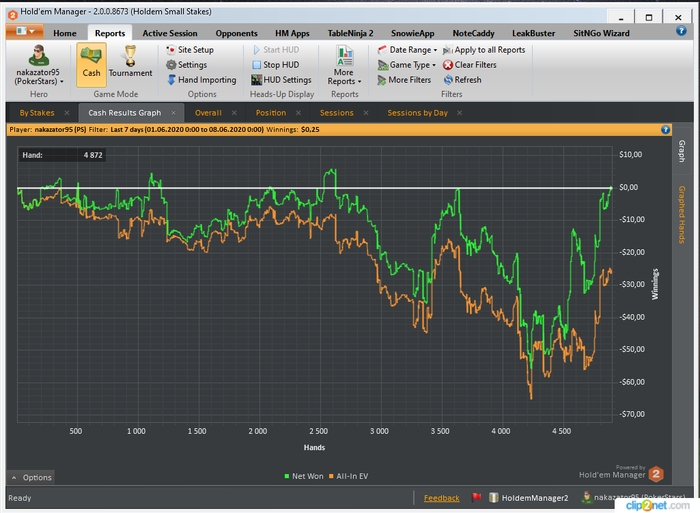Image resolution: width=700 pixels, height=513 pixels.
Task: Switch to the Overall report tab
Action: (x=208, y=113)
